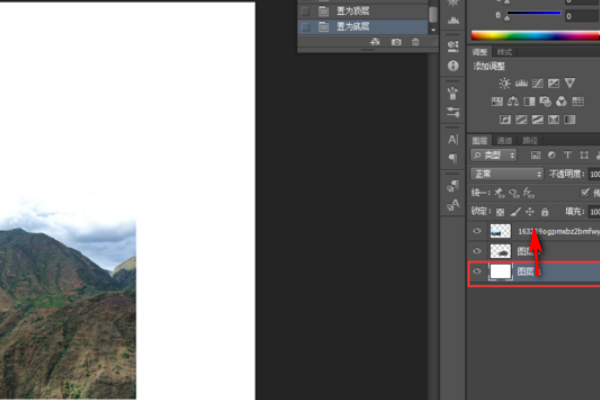Add a Curves adjustment
This screenshot has width=600, height=400.
click(x=537, y=83)
